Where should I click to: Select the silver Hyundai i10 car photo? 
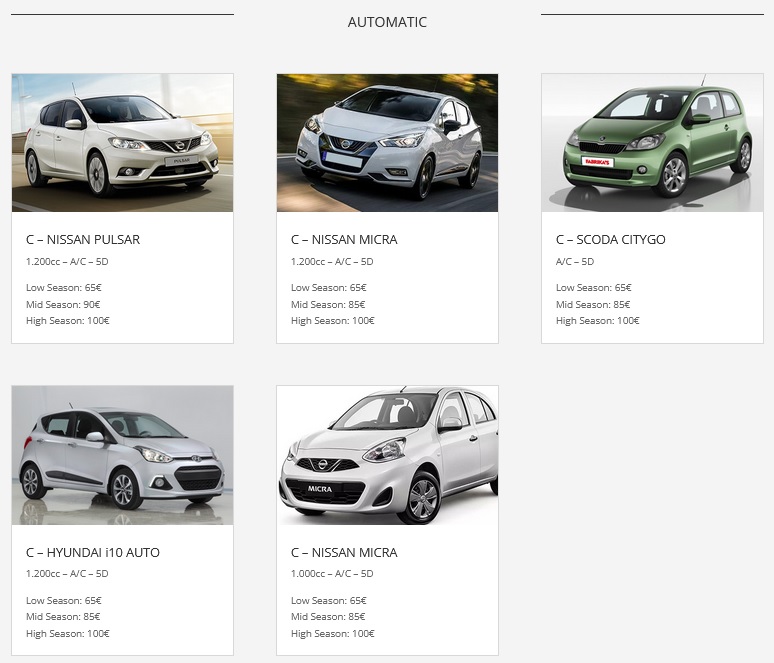coord(122,455)
